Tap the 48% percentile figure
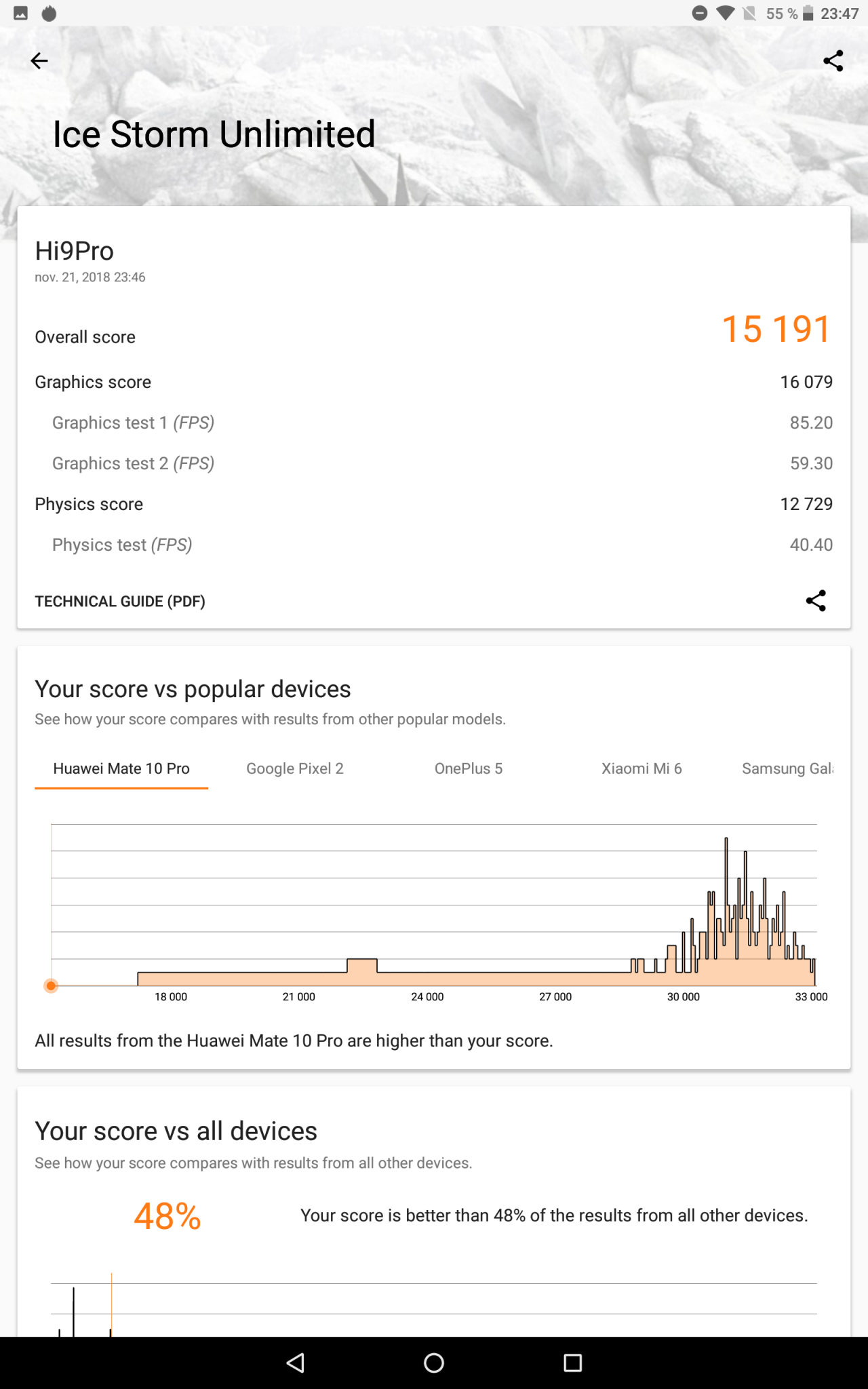This screenshot has width=868, height=1389. click(167, 1216)
